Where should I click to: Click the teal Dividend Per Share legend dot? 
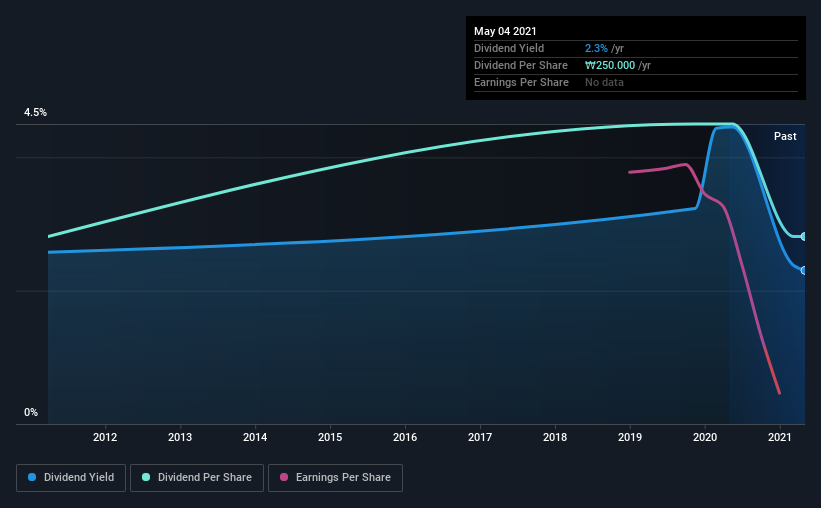146,477
